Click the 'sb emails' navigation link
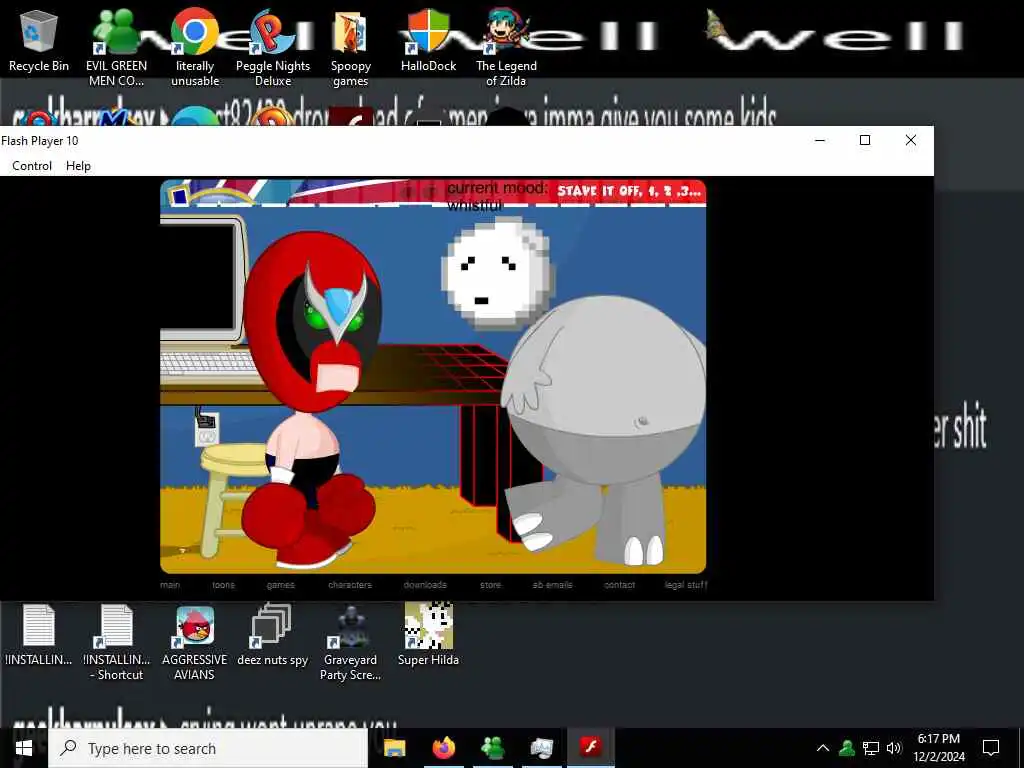Image resolution: width=1024 pixels, height=768 pixels. click(x=552, y=584)
